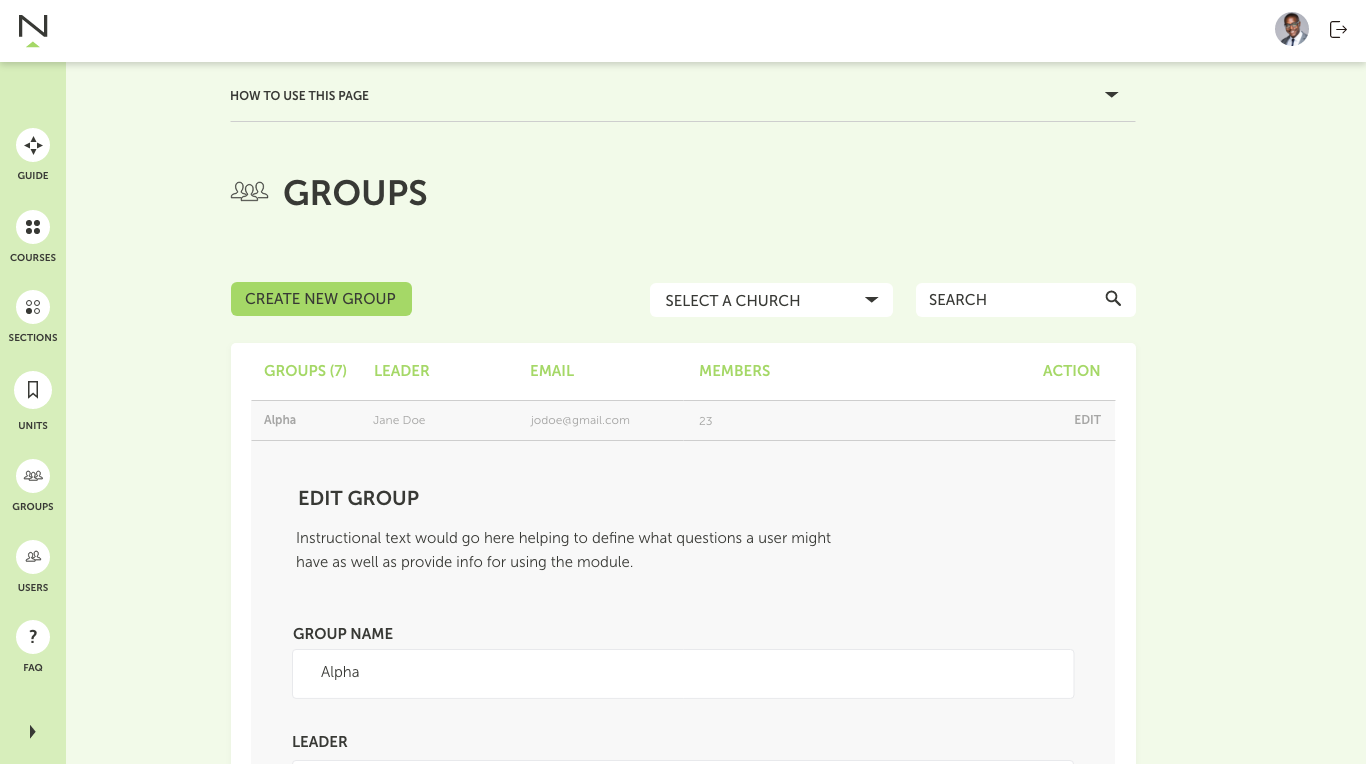Click the Group Name input field
This screenshot has height=764, width=1366.
pos(683,673)
